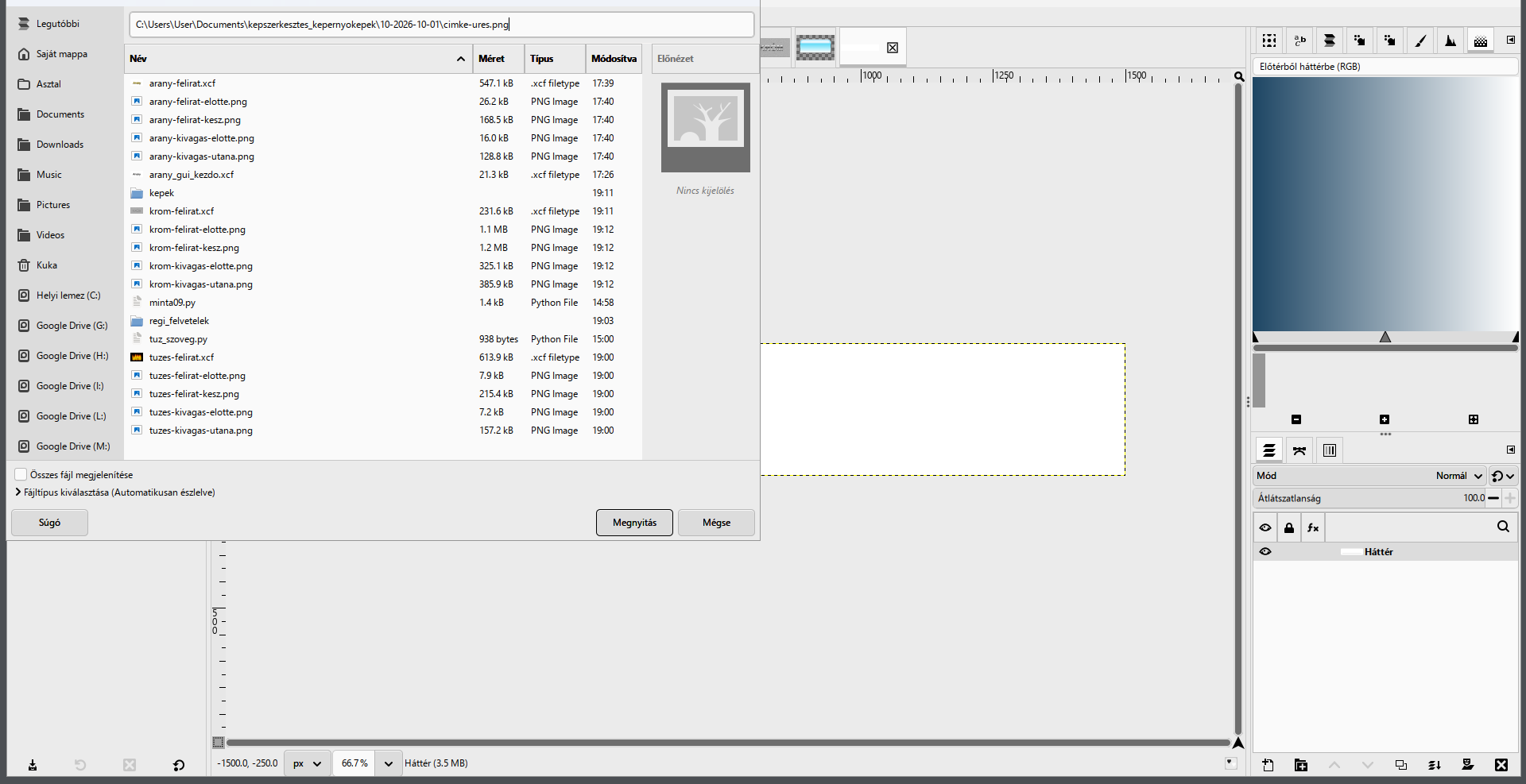Click the lock column header toggle
The height and width of the screenshot is (784, 1526).
tap(1289, 527)
